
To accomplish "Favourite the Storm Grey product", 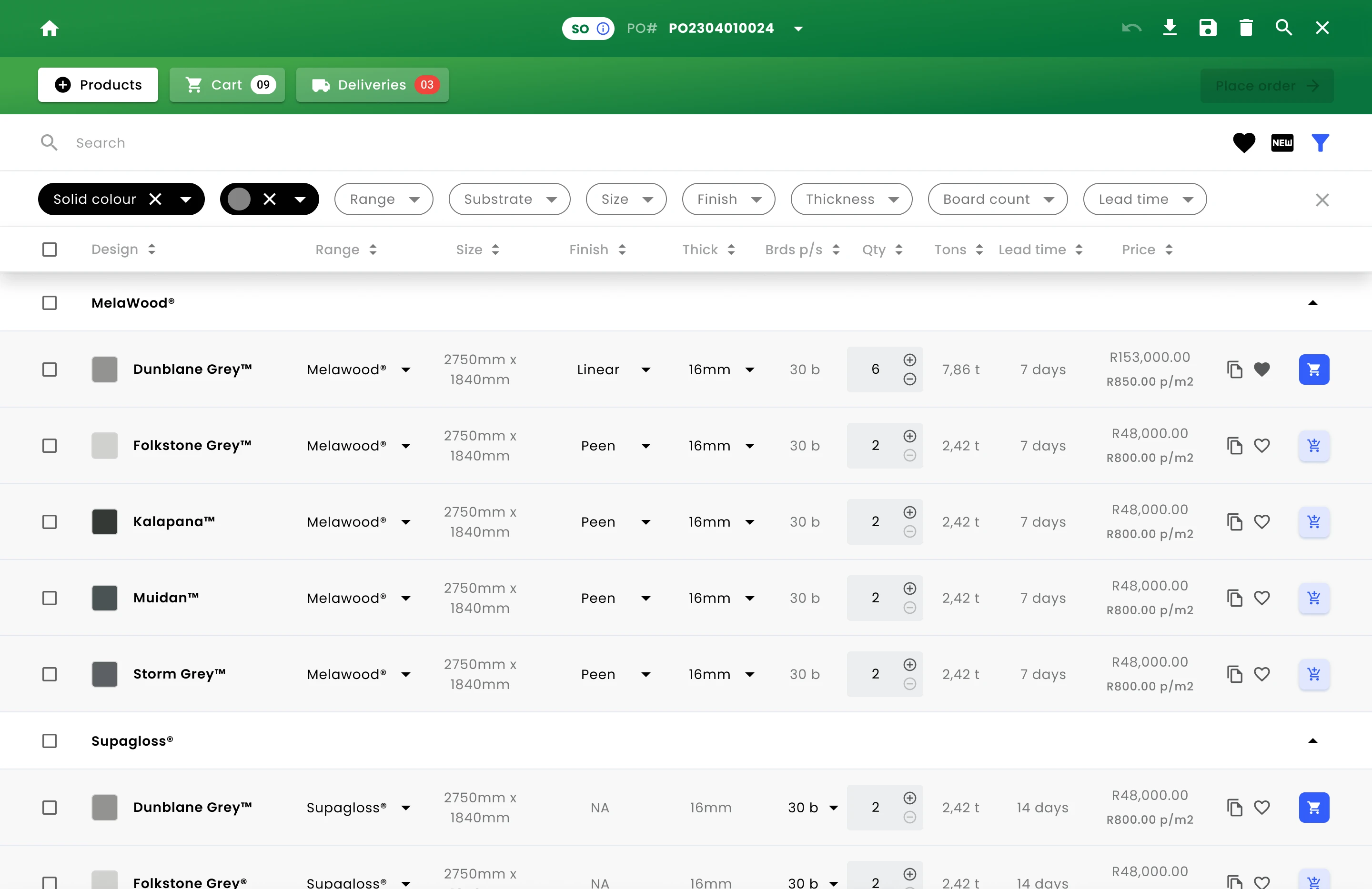I will point(1262,674).
